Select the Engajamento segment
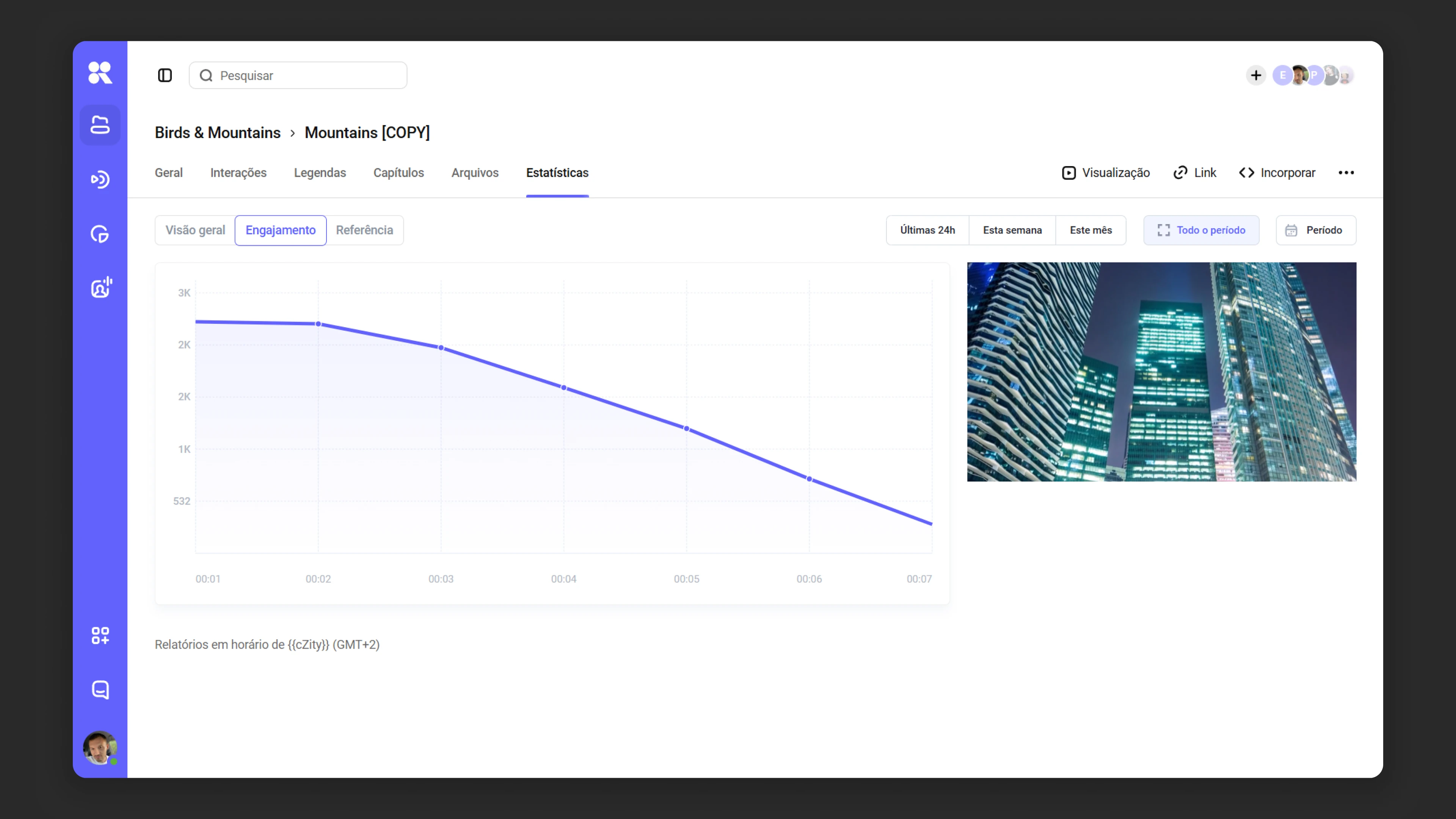The width and height of the screenshot is (1456, 819). [x=280, y=230]
